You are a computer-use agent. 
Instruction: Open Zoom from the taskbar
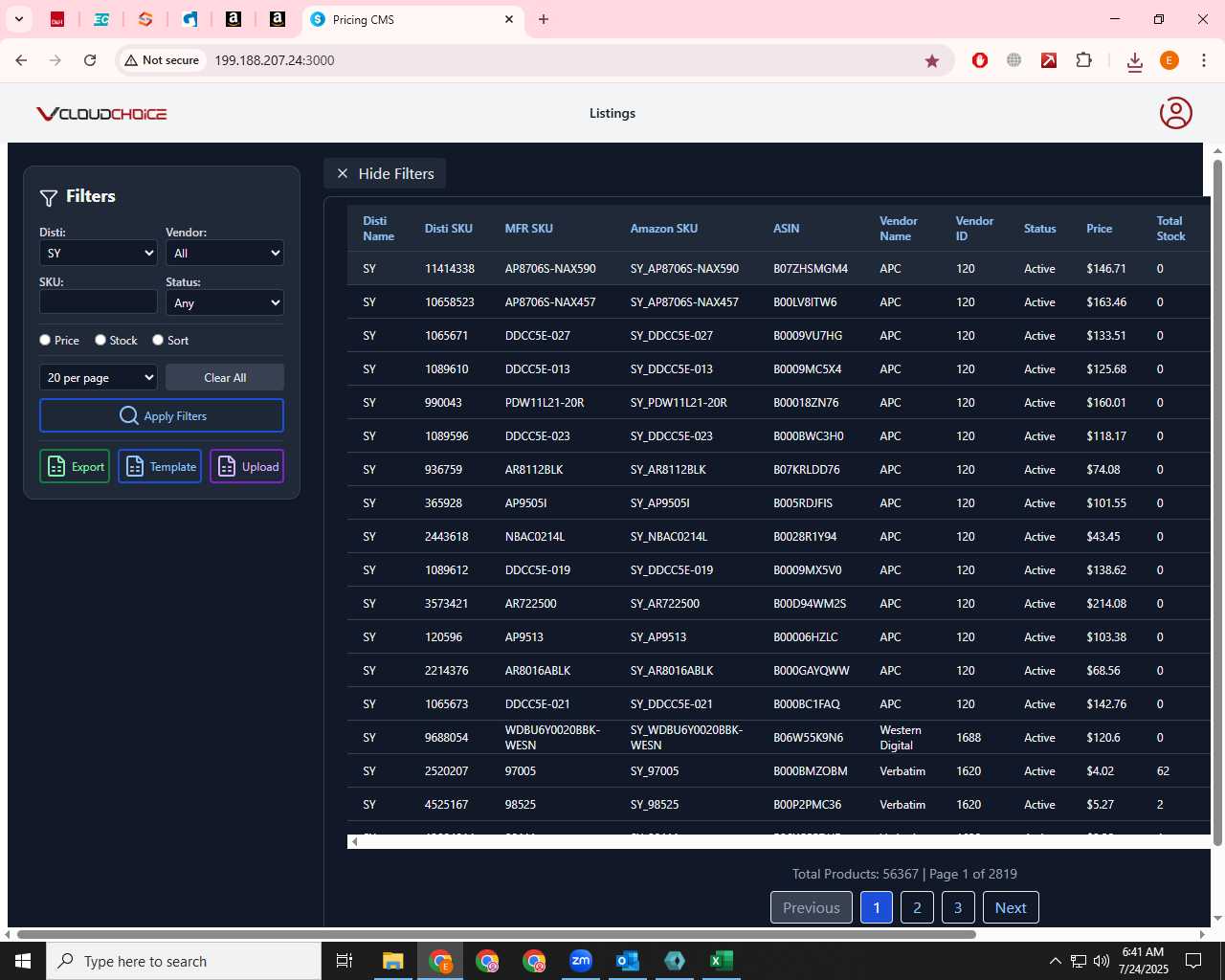click(581, 961)
